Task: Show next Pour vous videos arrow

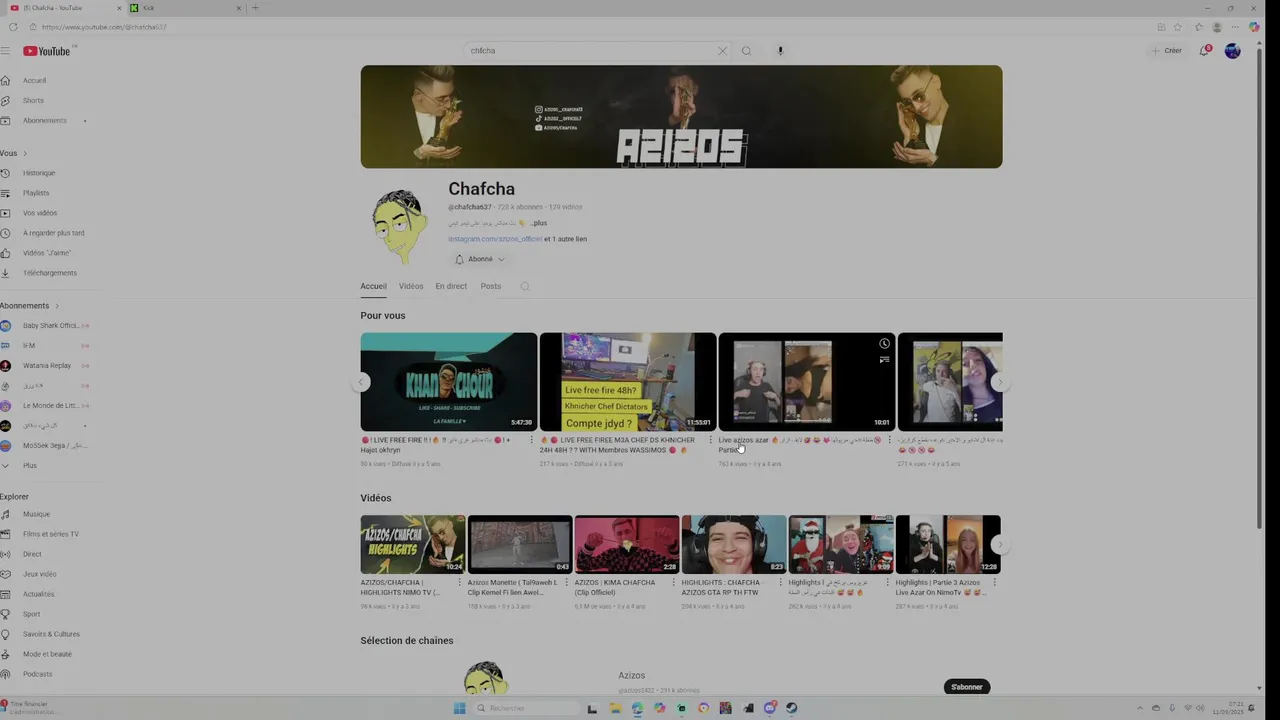Action: pyautogui.click(x=999, y=382)
